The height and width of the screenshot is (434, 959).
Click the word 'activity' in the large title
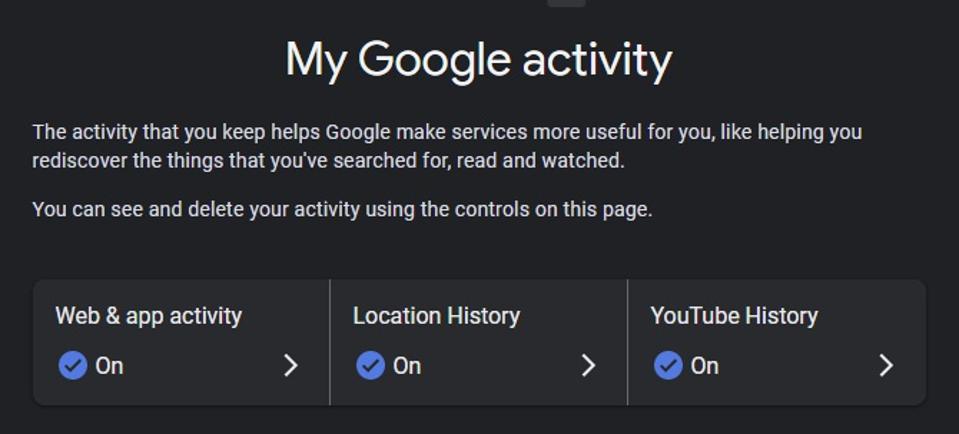point(597,59)
